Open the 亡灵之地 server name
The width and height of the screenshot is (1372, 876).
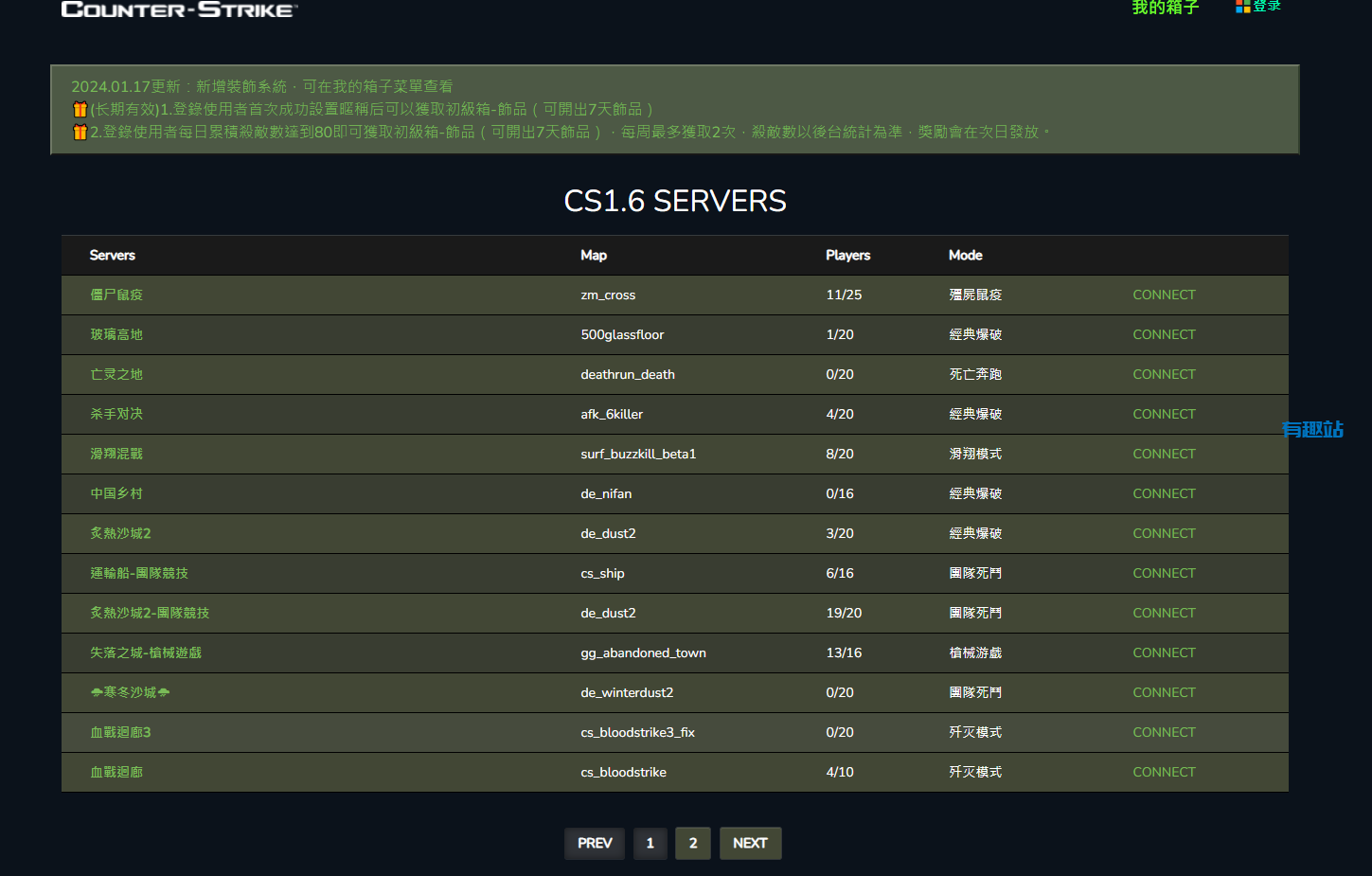coord(116,374)
